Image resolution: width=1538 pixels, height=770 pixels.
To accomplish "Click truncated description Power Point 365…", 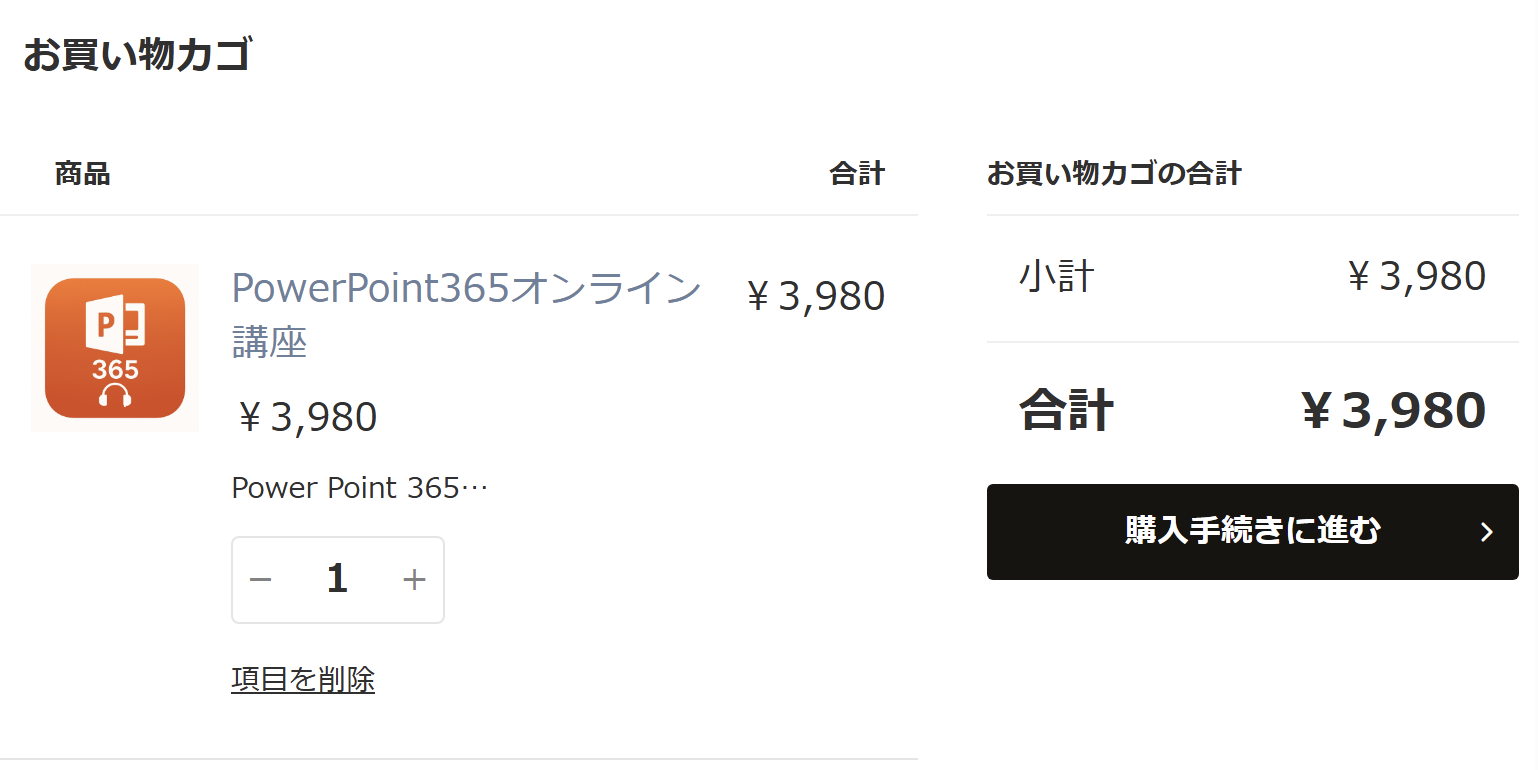I will 359,488.
